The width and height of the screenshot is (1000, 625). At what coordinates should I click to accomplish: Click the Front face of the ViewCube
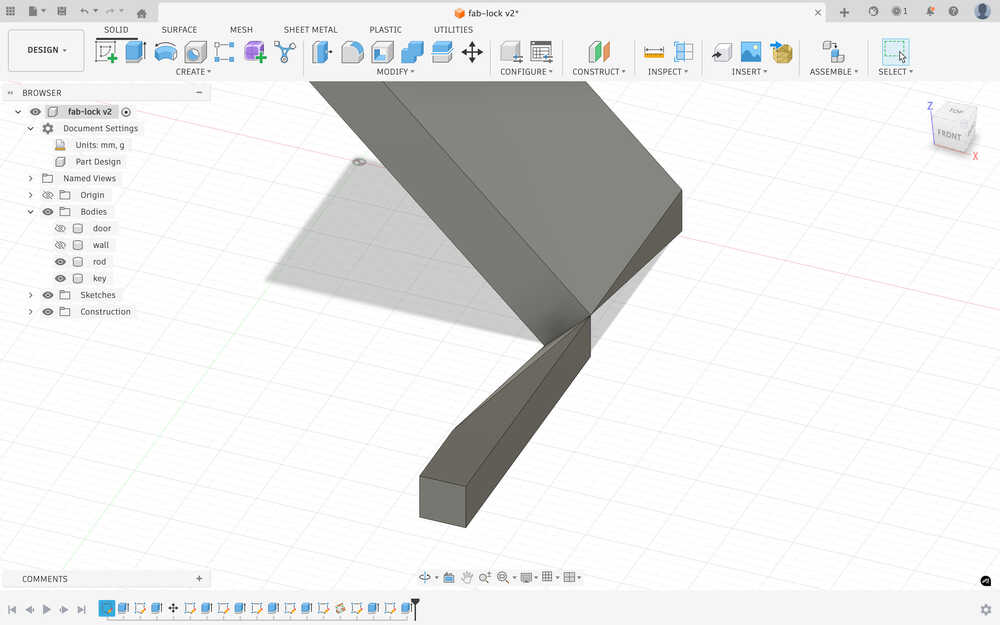pos(948,135)
